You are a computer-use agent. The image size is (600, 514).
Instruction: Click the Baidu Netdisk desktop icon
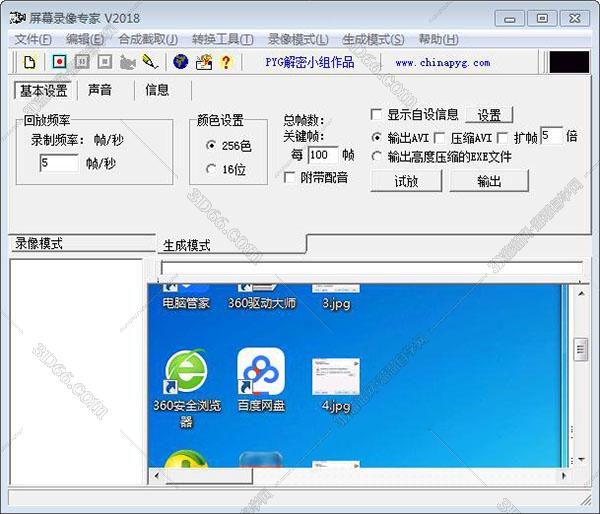coord(261,372)
